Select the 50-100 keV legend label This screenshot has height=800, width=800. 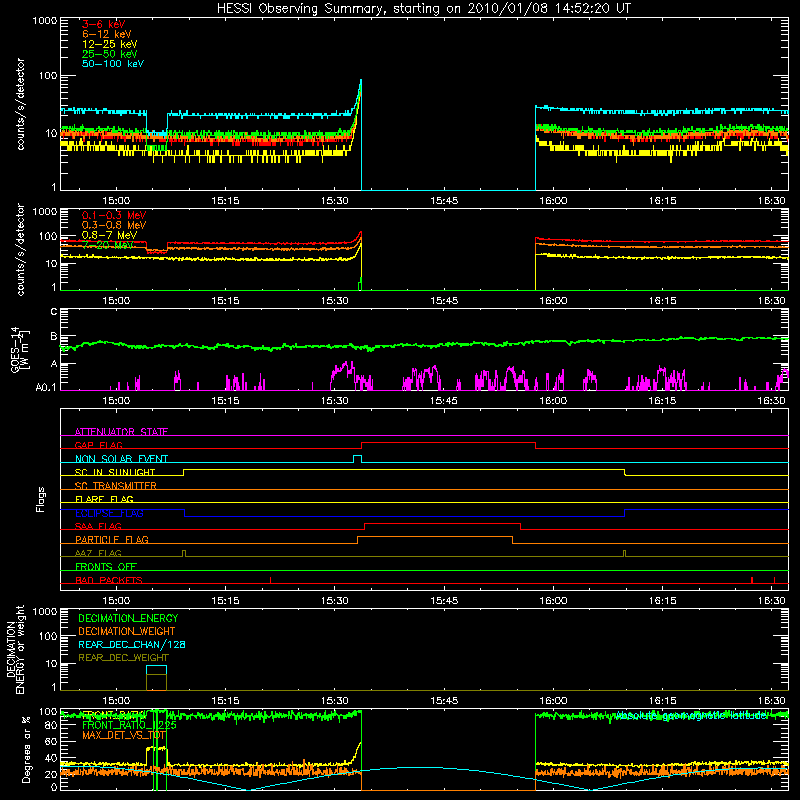(113, 64)
